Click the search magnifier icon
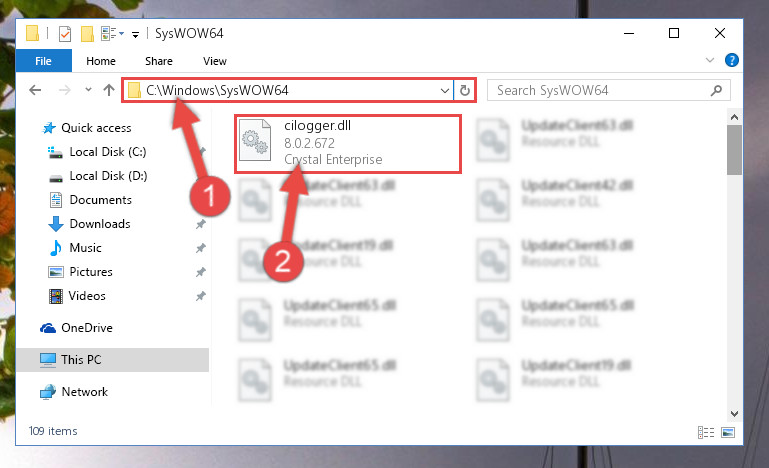Viewport: 769px width, 468px height. [716, 90]
